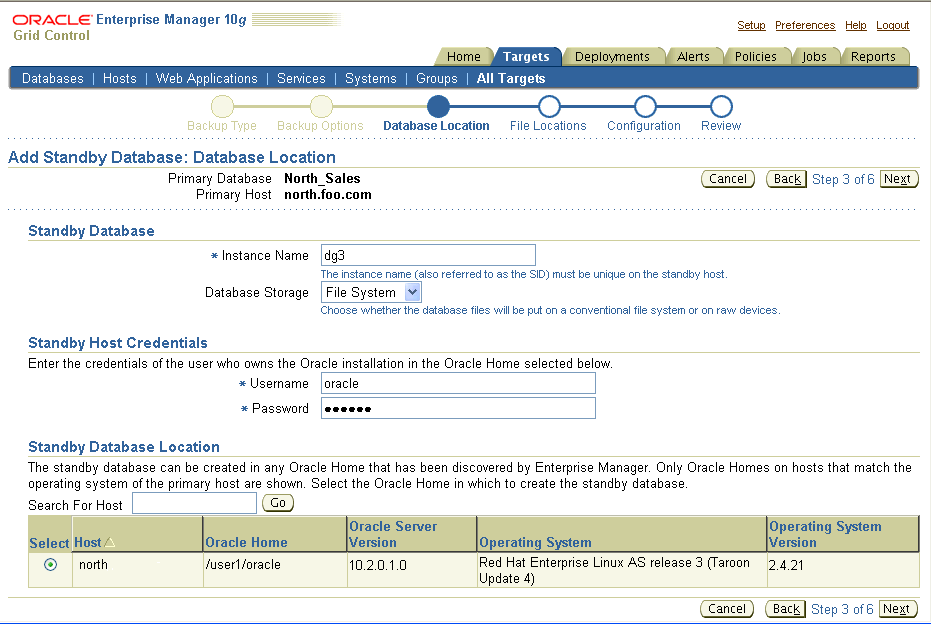
Task: Click Next to proceed to step 4
Action: (897, 178)
